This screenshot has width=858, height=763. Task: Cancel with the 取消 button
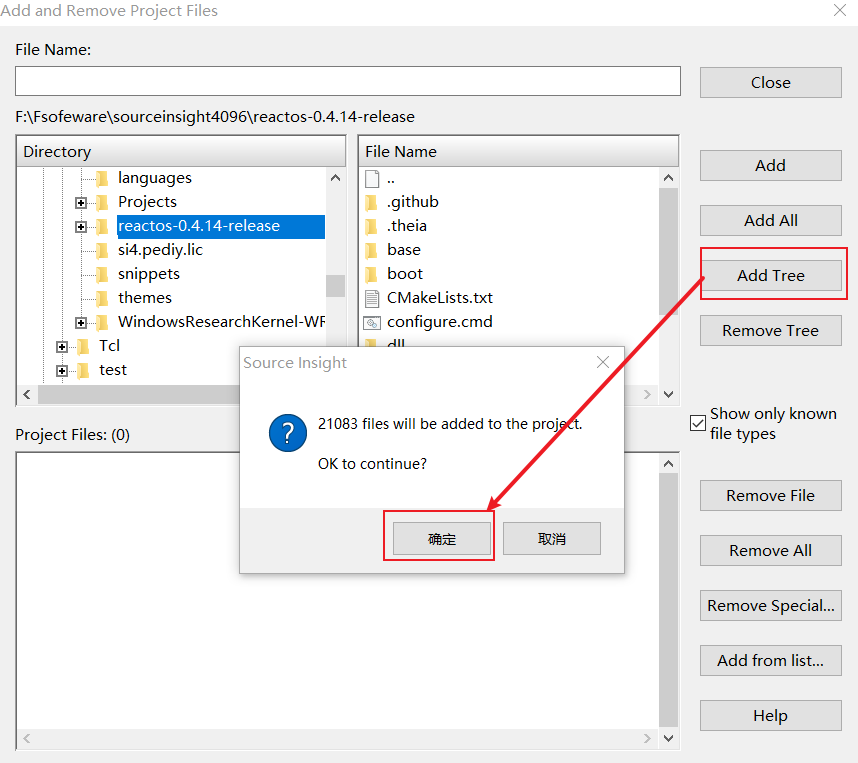pos(552,539)
